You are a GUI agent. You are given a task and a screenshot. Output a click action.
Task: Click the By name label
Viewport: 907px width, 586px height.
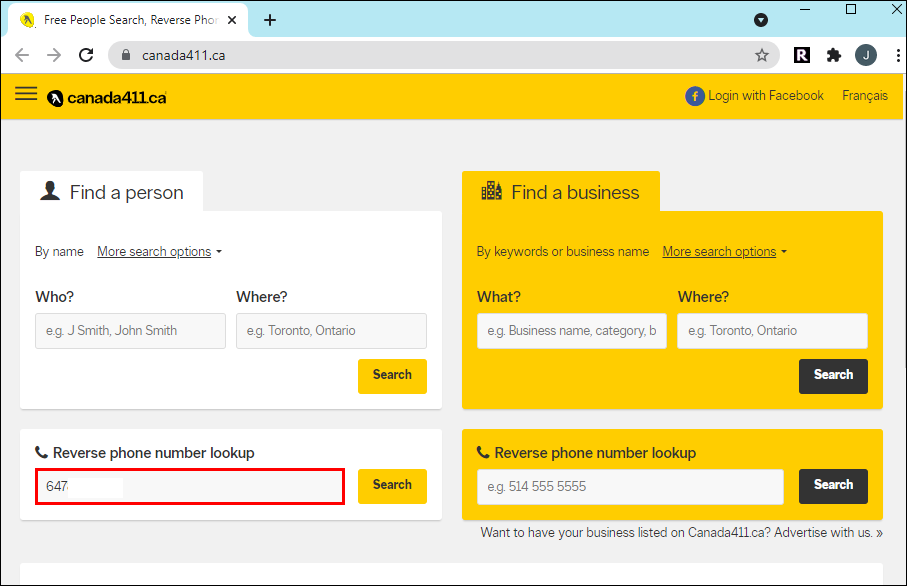click(x=59, y=252)
